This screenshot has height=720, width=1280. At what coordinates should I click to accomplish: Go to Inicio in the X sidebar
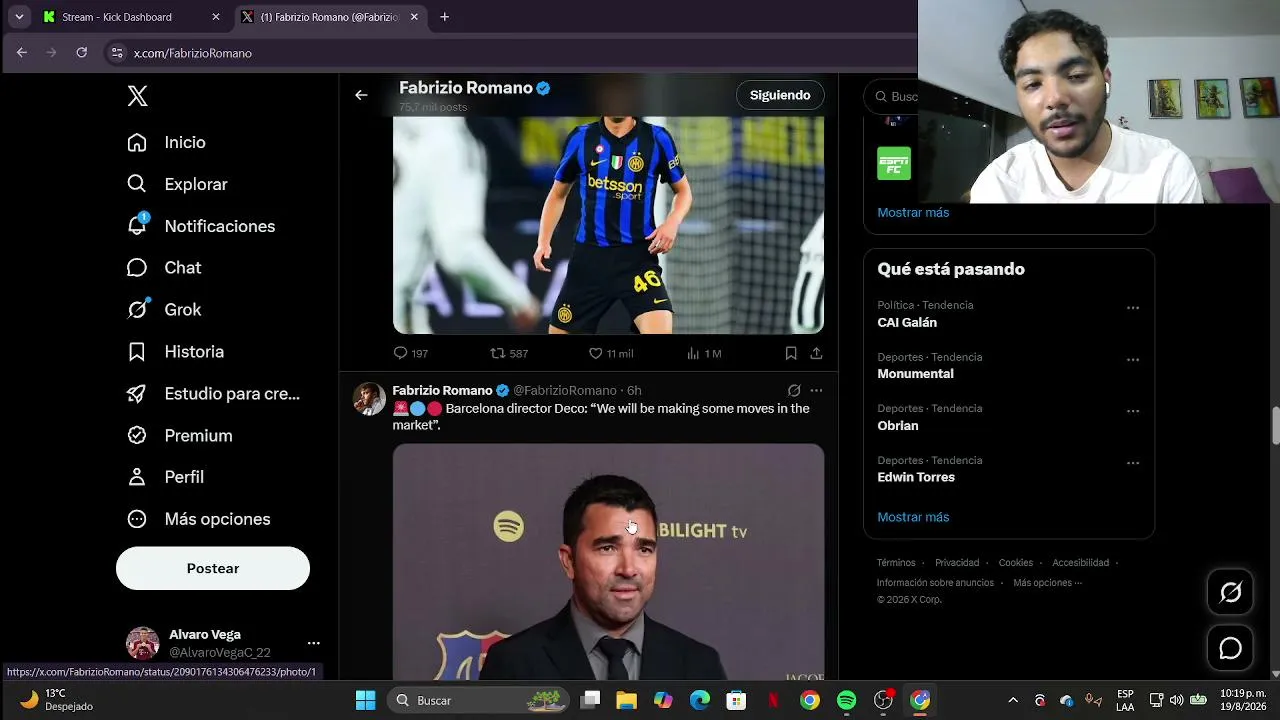click(x=166, y=142)
